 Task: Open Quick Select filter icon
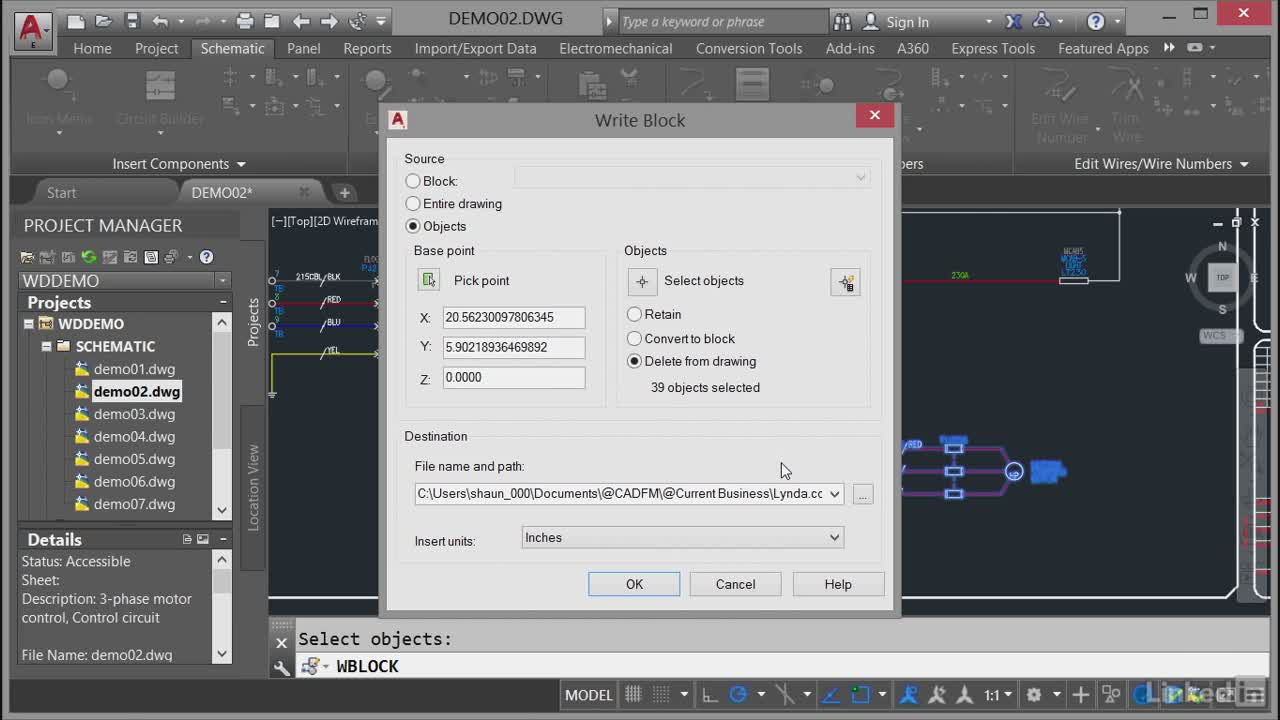845,283
